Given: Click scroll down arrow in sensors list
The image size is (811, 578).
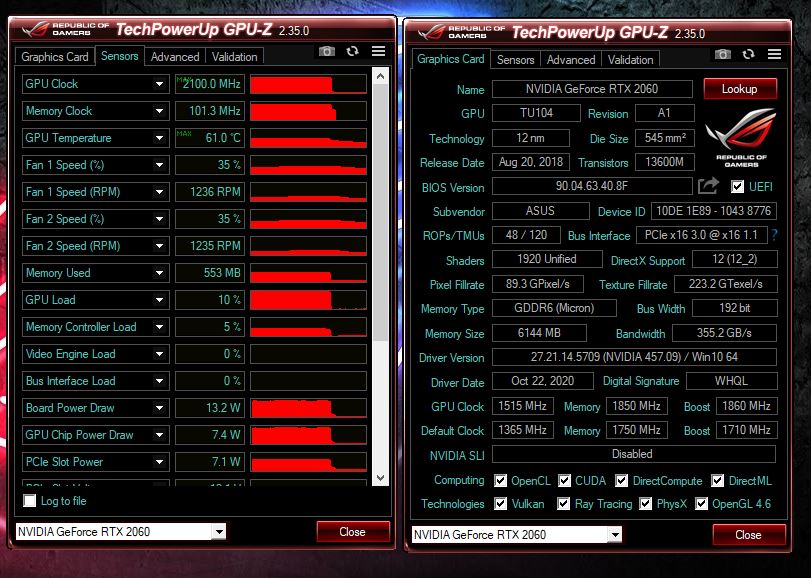Looking at the screenshot, I should point(380,478).
